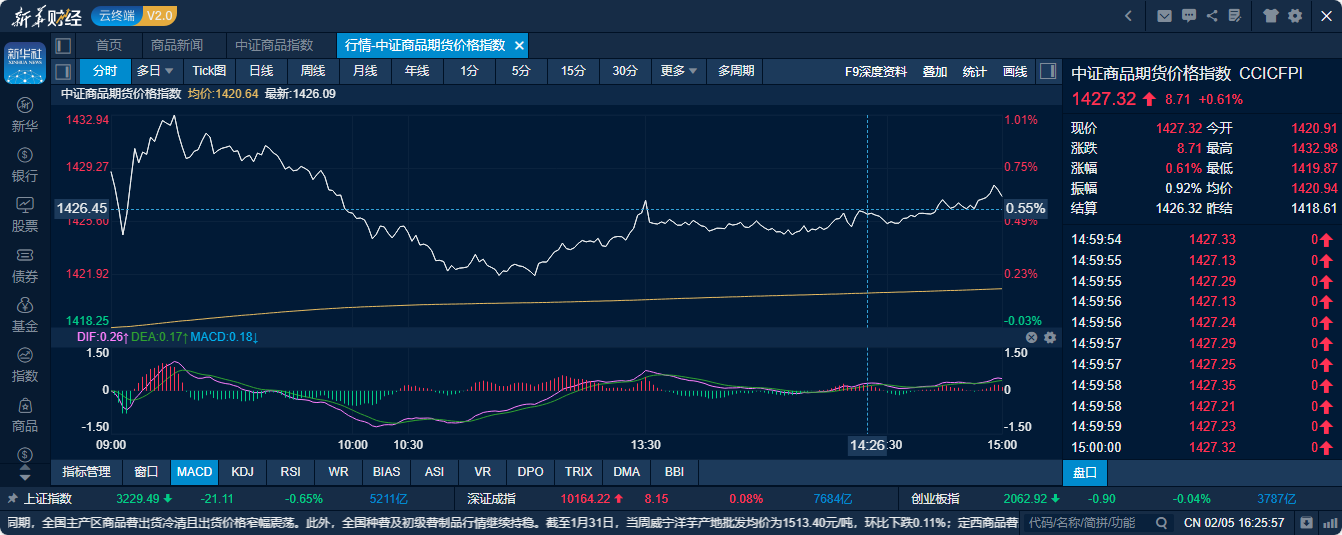Toggle the right quote panel visibility

click(1047, 71)
